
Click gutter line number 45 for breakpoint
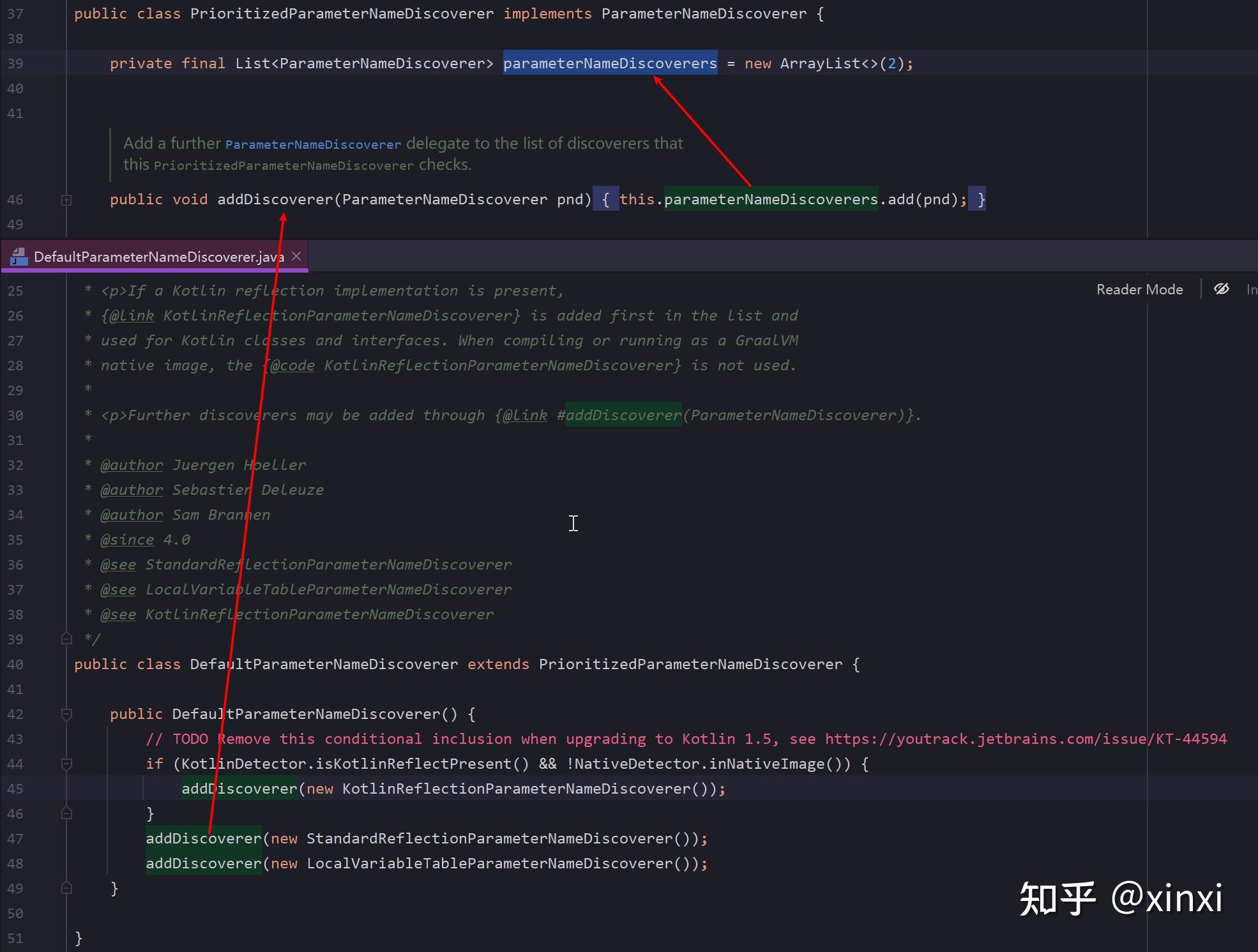[x=15, y=789]
